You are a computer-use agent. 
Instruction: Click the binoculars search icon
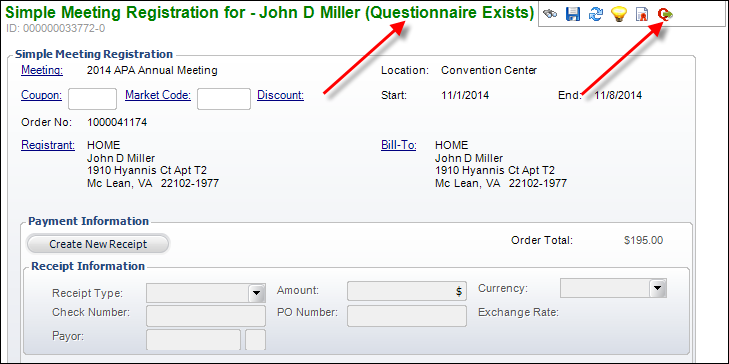[x=550, y=14]
